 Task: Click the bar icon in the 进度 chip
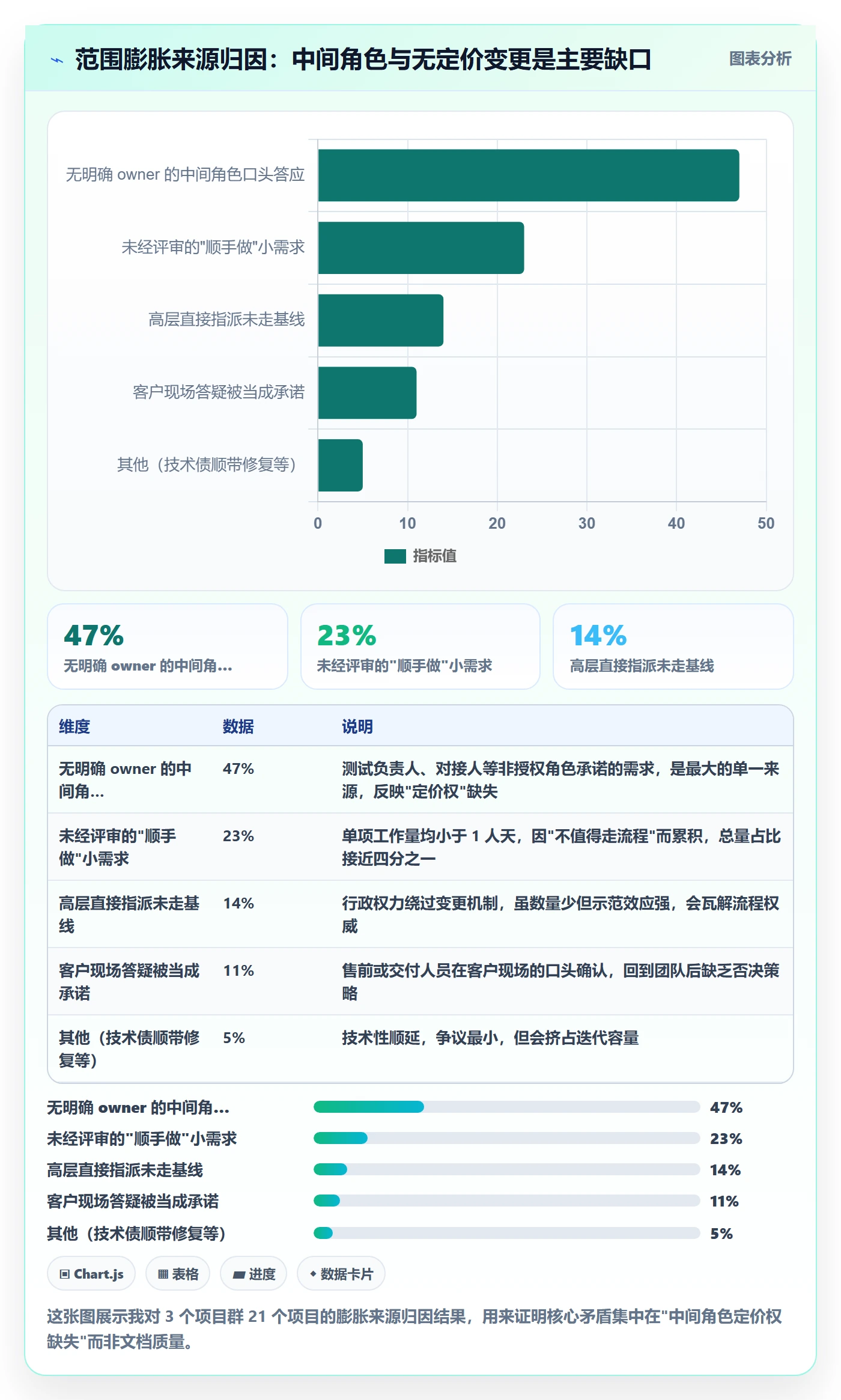click(238, 1274)
